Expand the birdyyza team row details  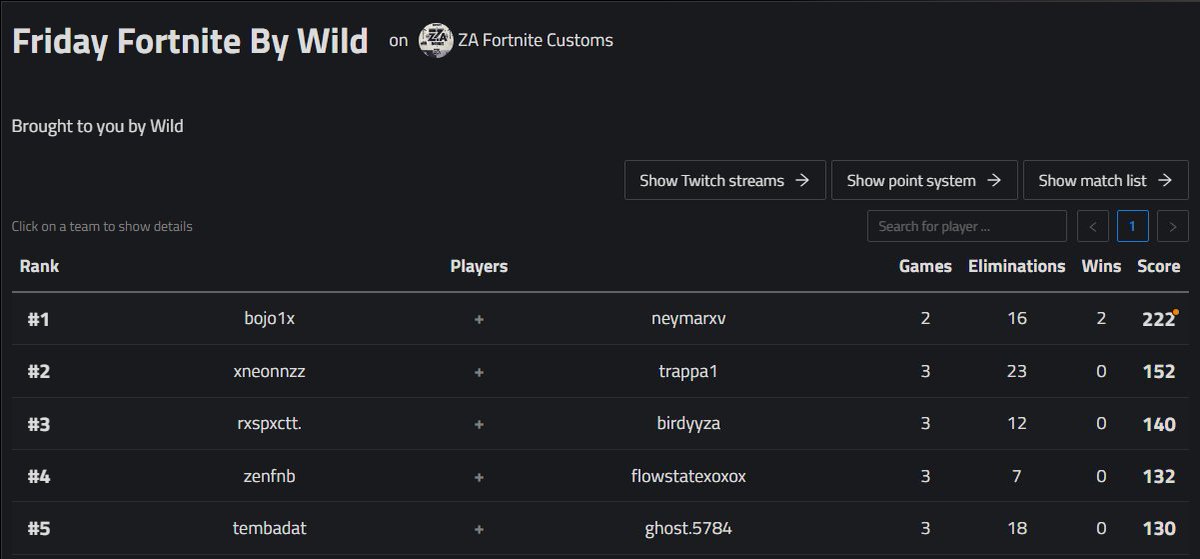600,423
